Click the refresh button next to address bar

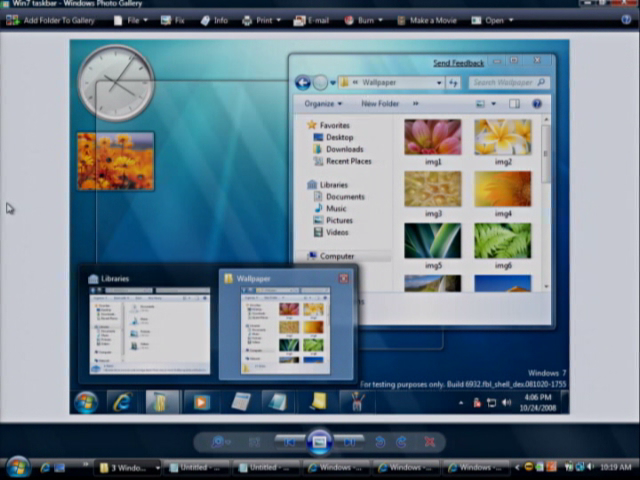tap(453, 83)
